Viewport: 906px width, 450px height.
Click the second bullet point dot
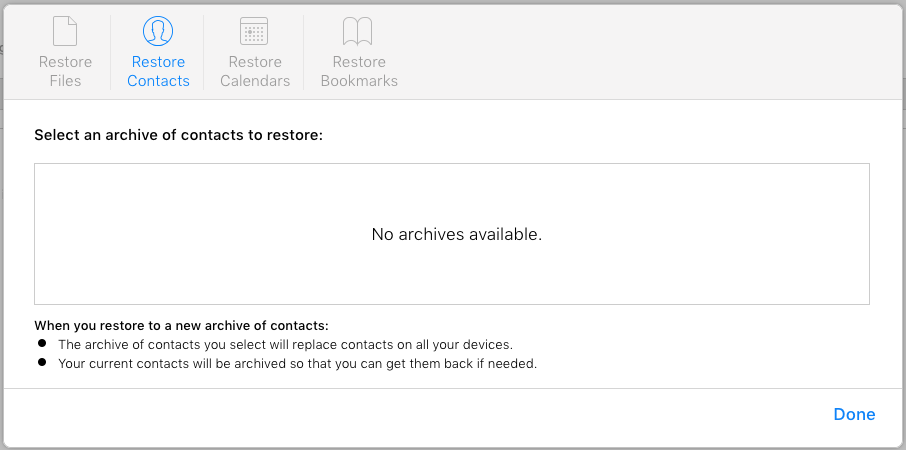coord(42,363)
